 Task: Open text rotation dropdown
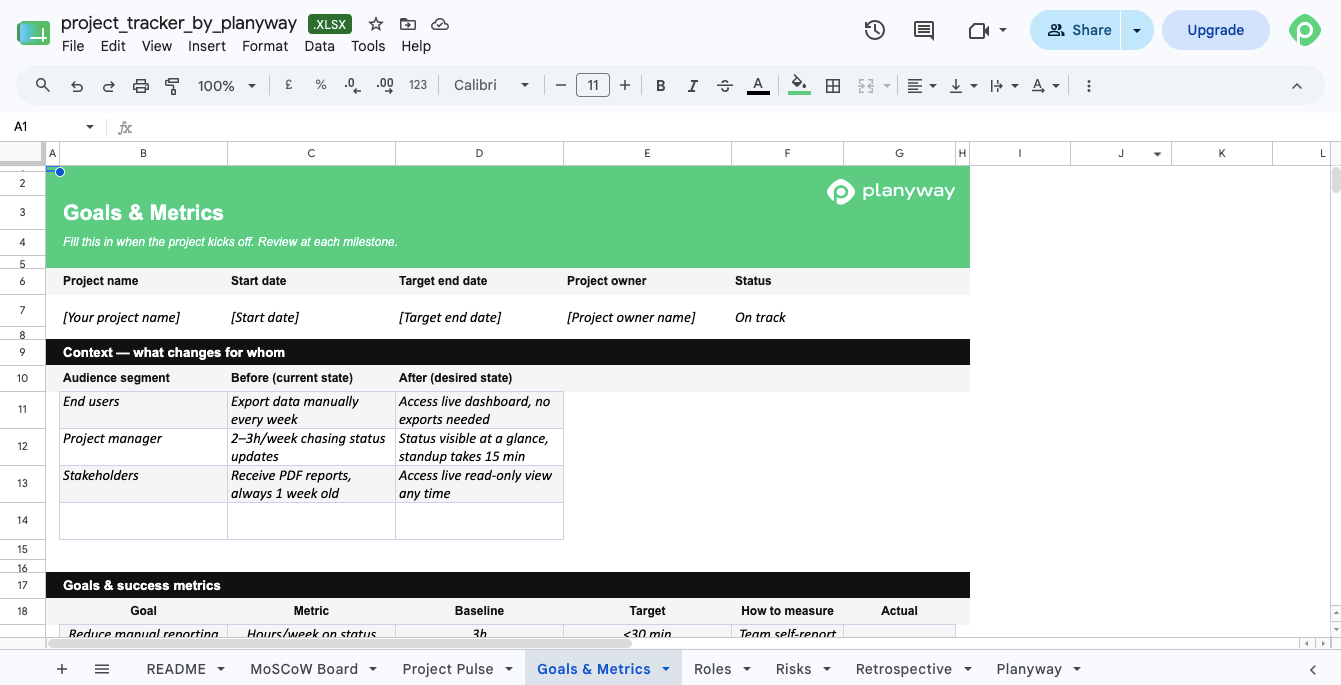pyautogui.click(x=1045, y=86)
